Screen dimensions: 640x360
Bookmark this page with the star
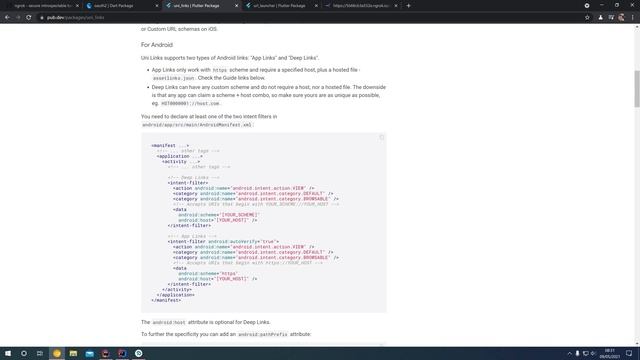click(x=587, y=18)
